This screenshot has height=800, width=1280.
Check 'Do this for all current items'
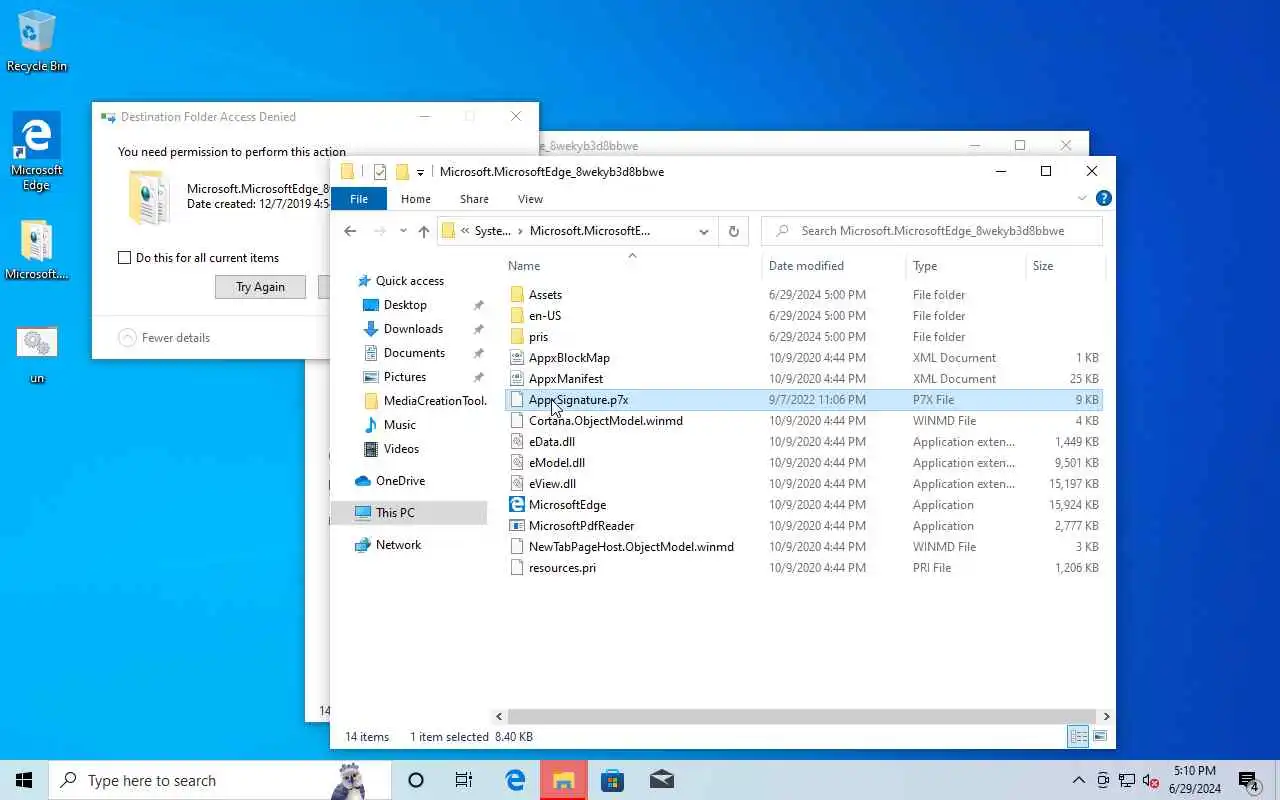[125, 258]
